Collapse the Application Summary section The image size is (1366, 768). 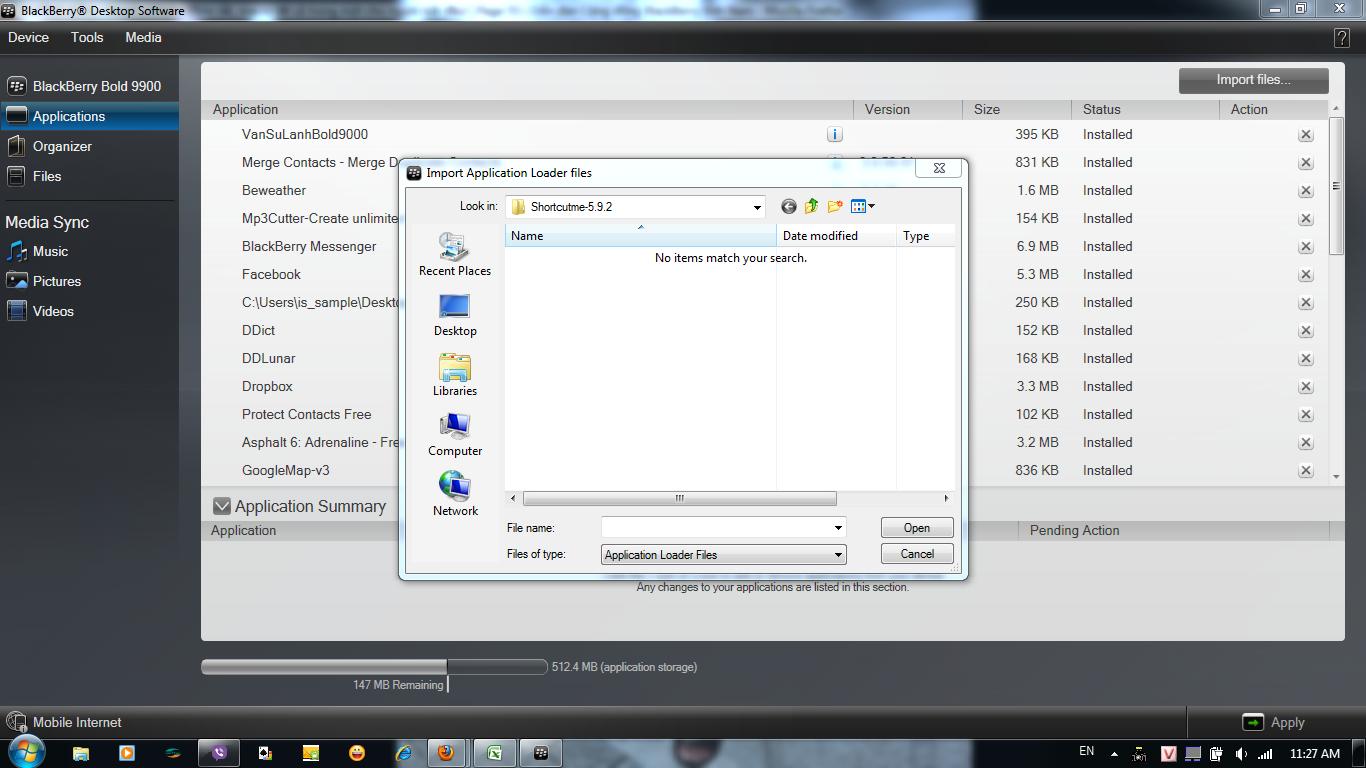pyautogui.click(x=222, y=507)
